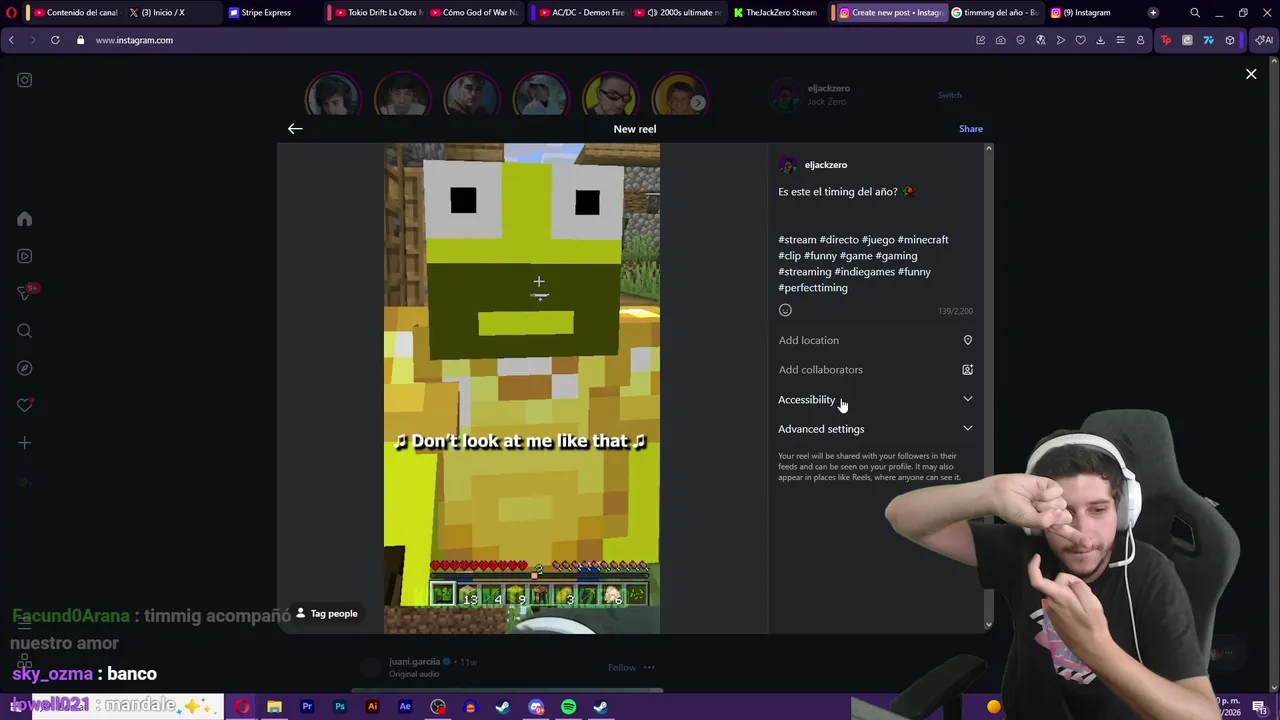Click the eljackzero profile avatar in caption panel
Viewport: 1280px width, 720px height.
pyautogui.click(x=788, y=165)
